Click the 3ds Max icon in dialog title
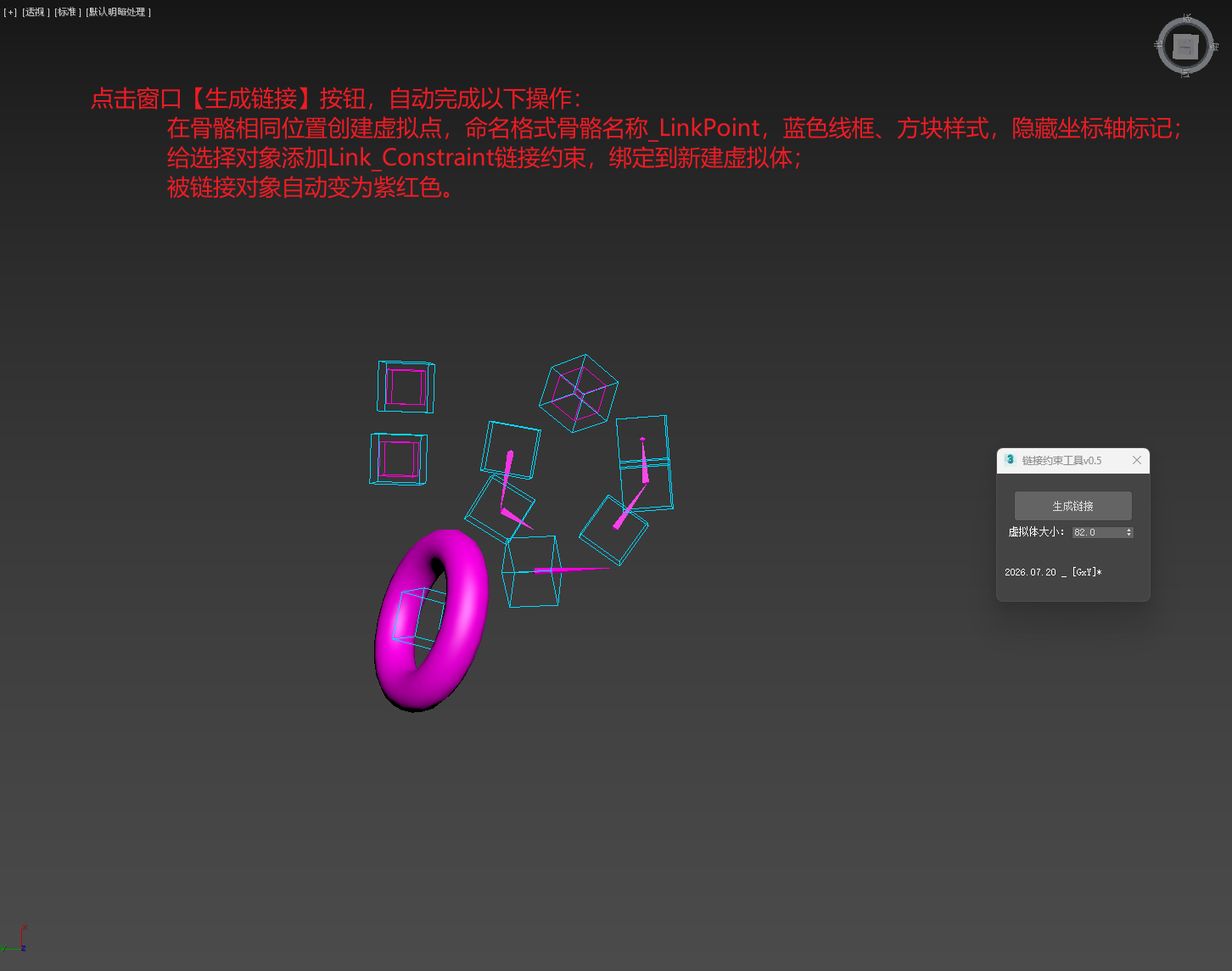1232x971 pixels. tap(1010, 460)
